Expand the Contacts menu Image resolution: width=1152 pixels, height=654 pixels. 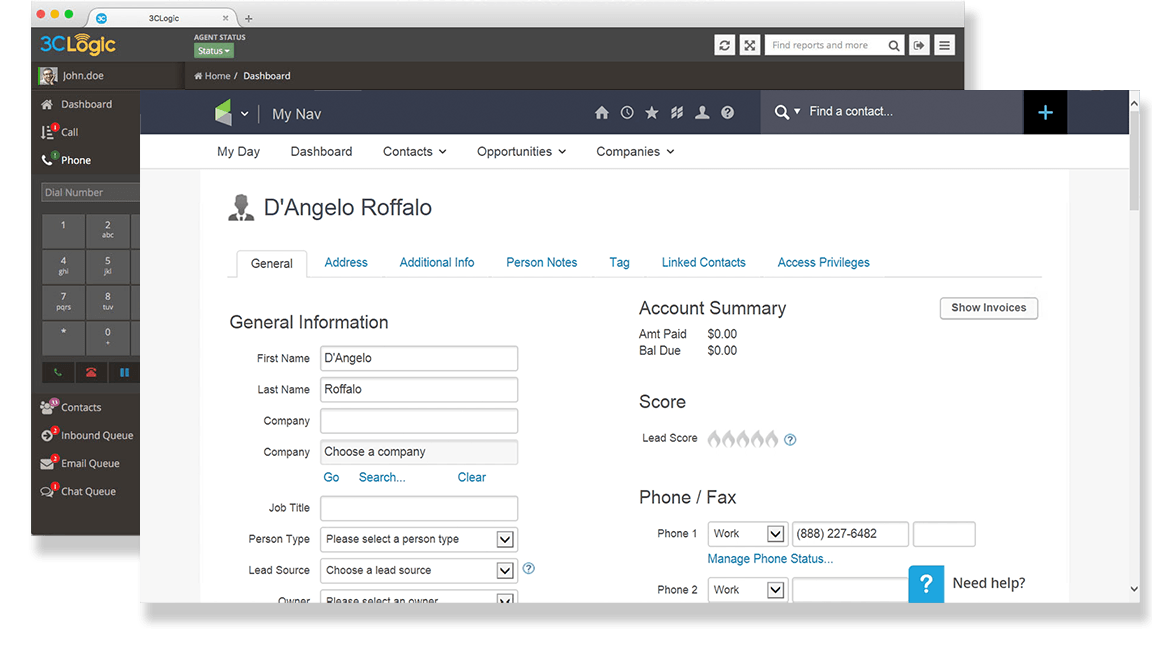(x=414, y=151)
